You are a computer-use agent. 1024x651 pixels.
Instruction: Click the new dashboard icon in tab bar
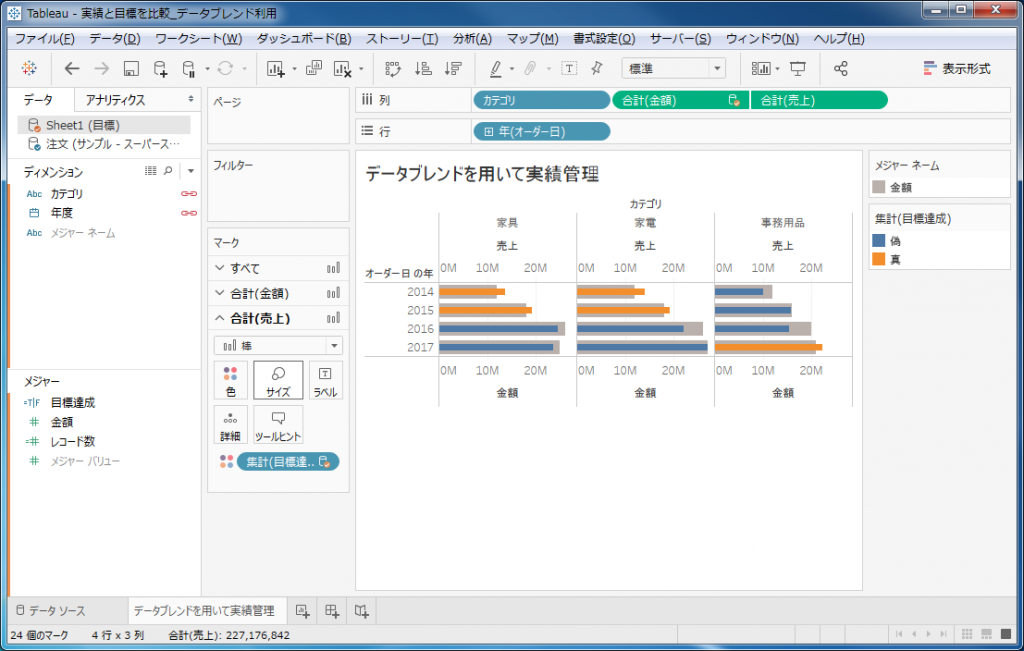[x=332, y=610]
